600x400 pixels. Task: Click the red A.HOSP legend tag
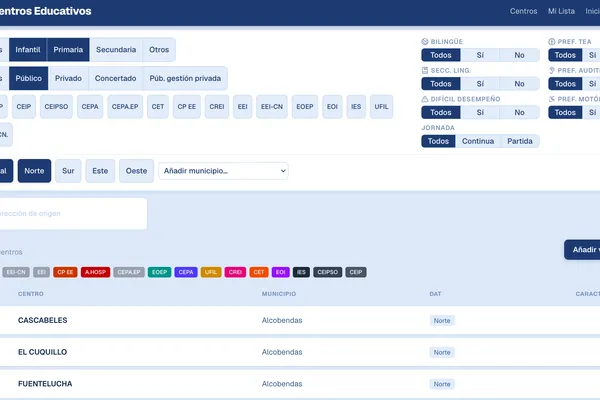coord(95,272)
